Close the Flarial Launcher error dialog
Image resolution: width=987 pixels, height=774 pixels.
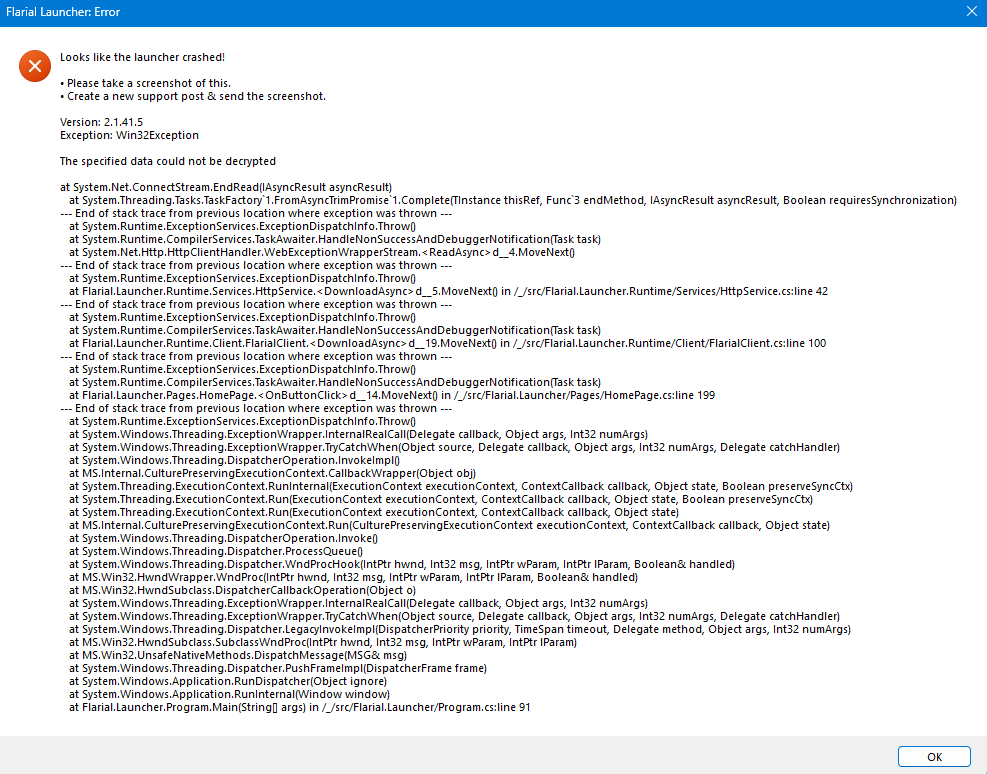tap(972, 11)
